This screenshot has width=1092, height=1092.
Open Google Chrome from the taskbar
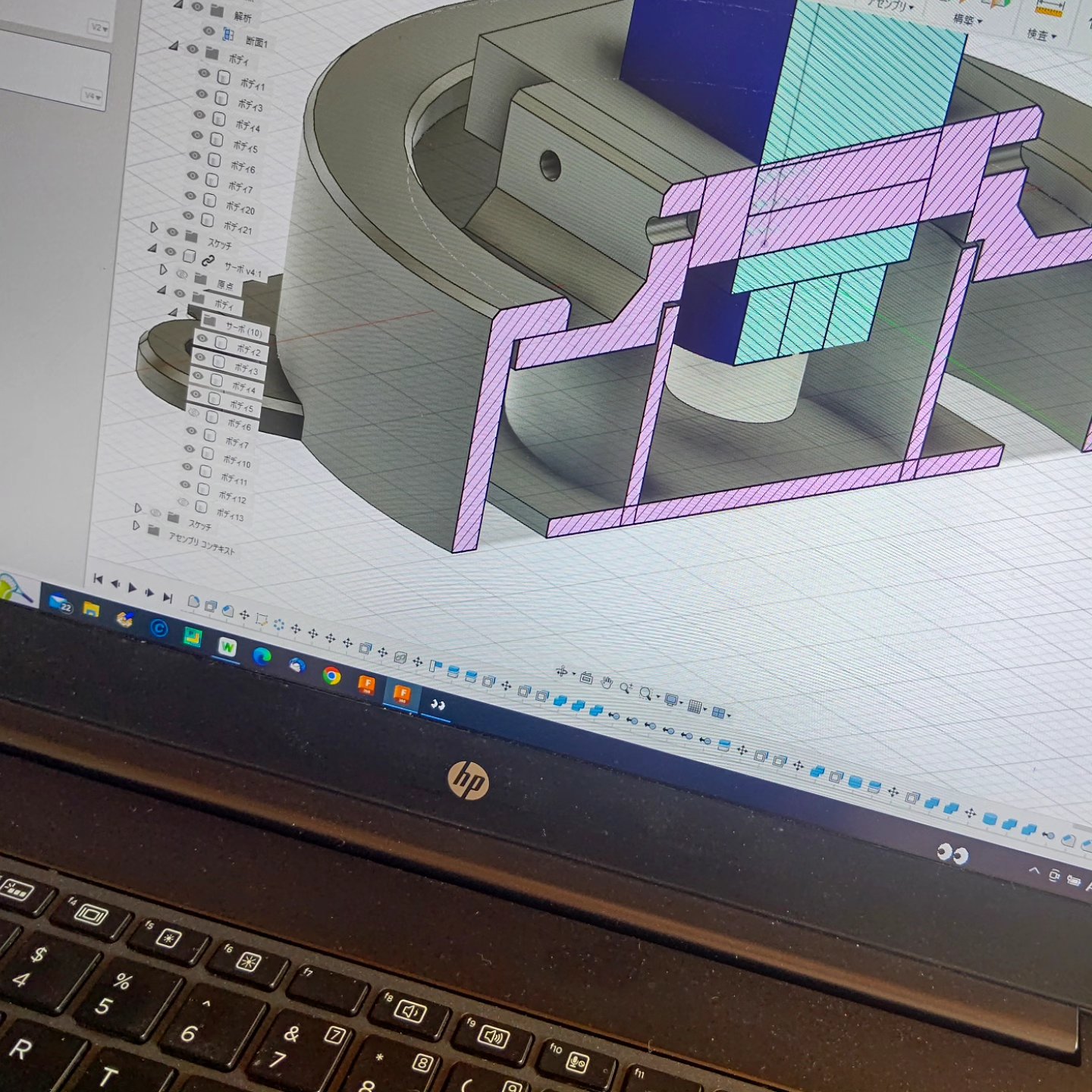(331, 675)
